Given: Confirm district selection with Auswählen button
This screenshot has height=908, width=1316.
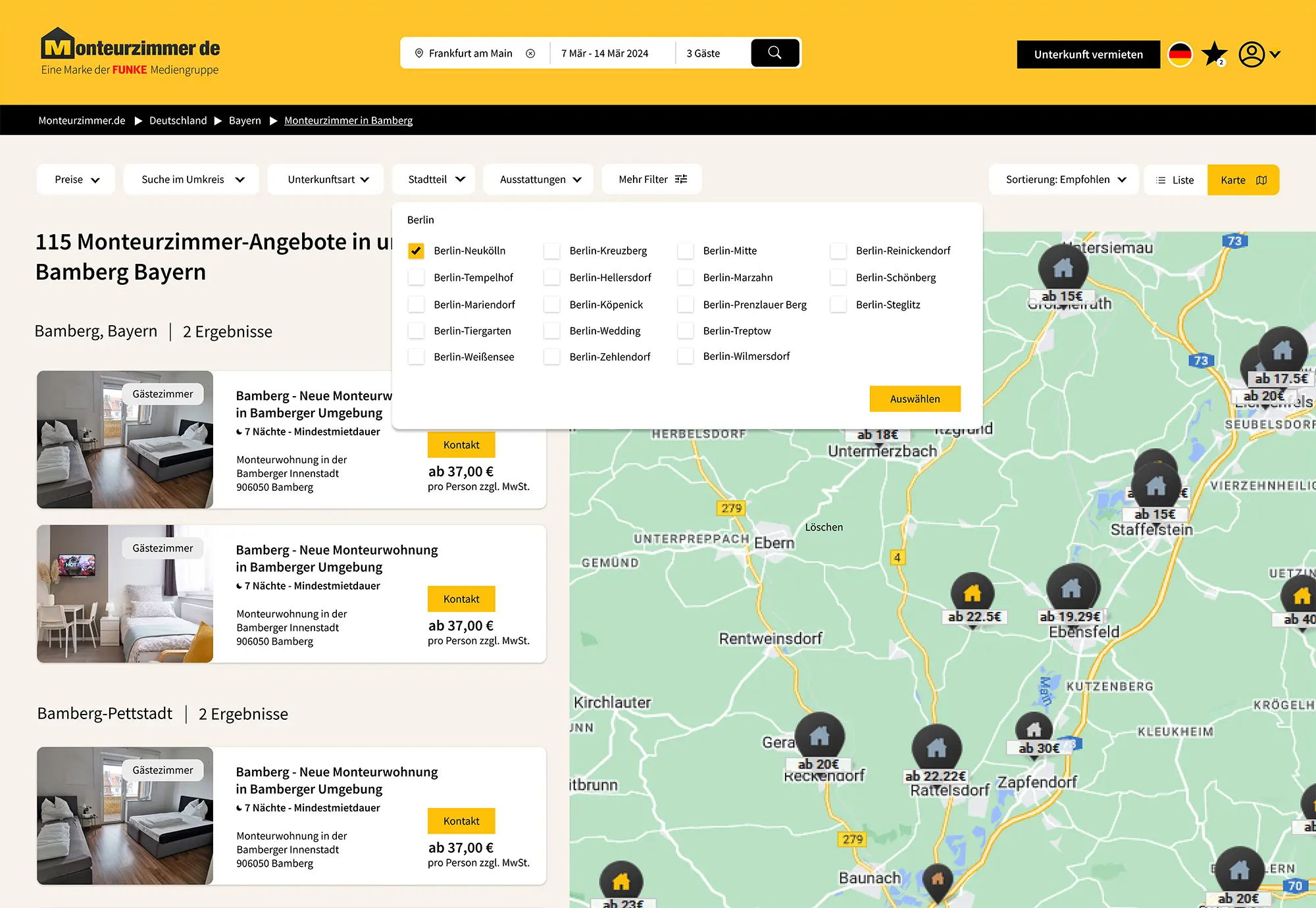Looking at the screenshot, I should [915, 399].
